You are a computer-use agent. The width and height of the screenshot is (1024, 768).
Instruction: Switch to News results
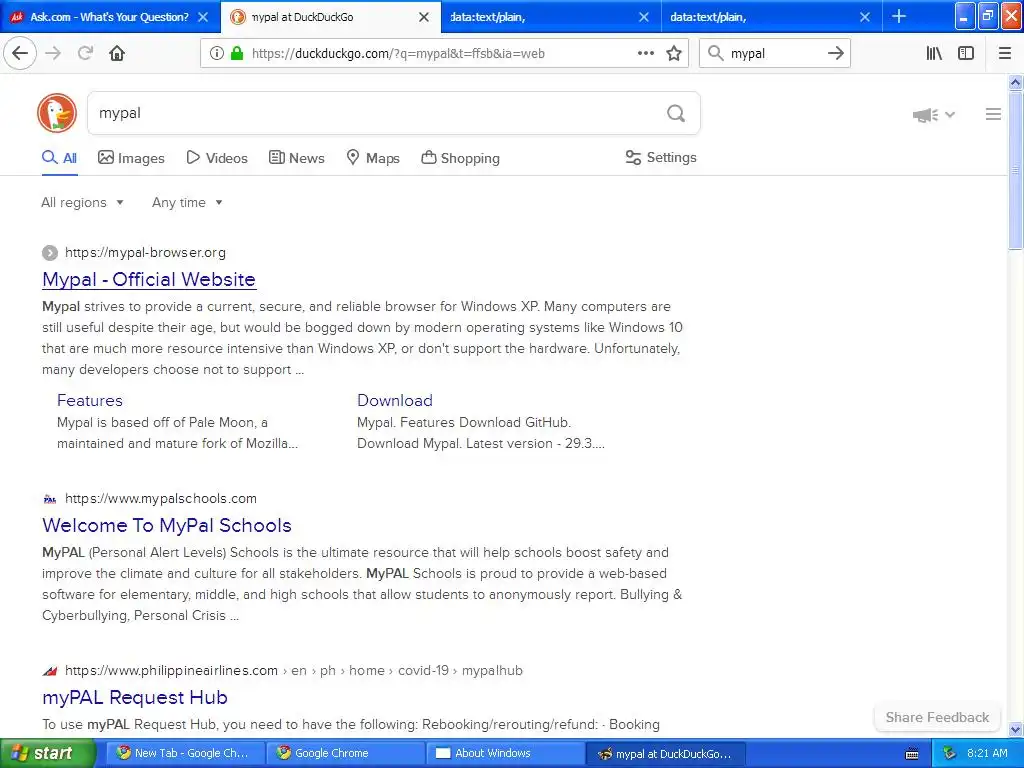pos(296,158)
